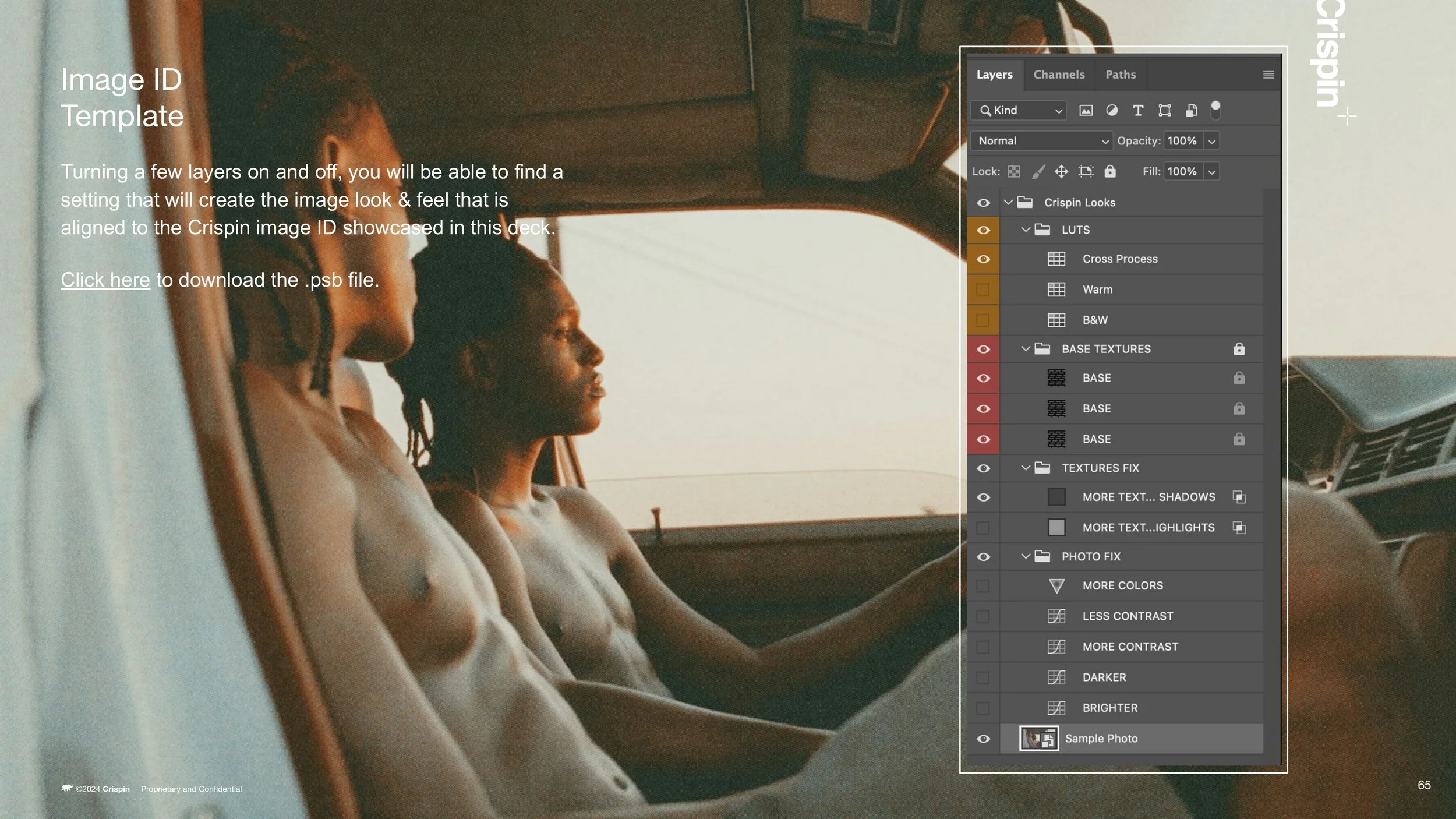
Task: Filter layers by type (T) icon
Action: [x=1138, y=111]
